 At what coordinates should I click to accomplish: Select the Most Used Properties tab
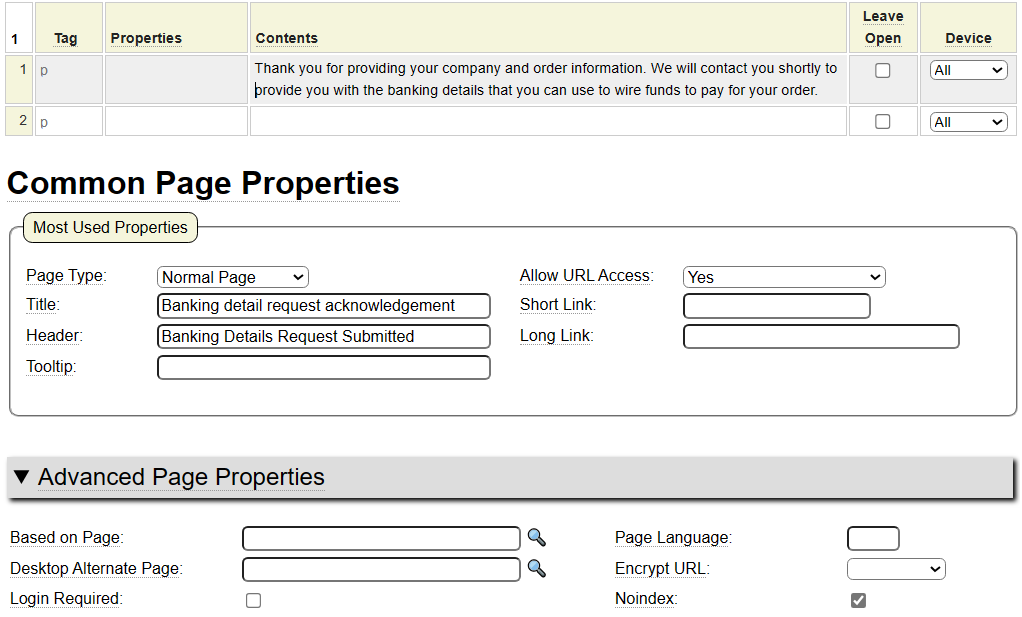pos(110,227)
